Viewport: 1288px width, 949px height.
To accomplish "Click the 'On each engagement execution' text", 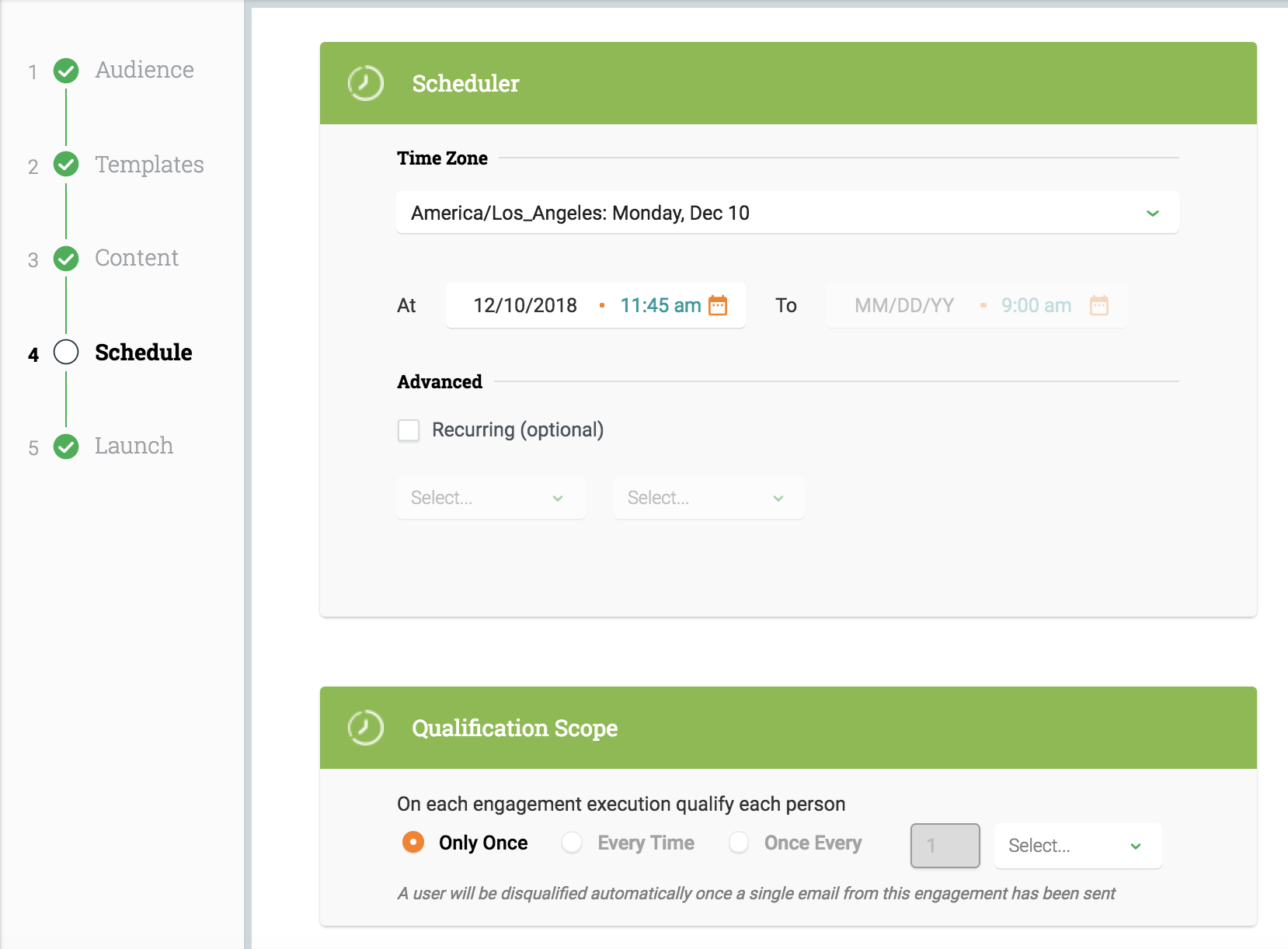I will point(621,804).
